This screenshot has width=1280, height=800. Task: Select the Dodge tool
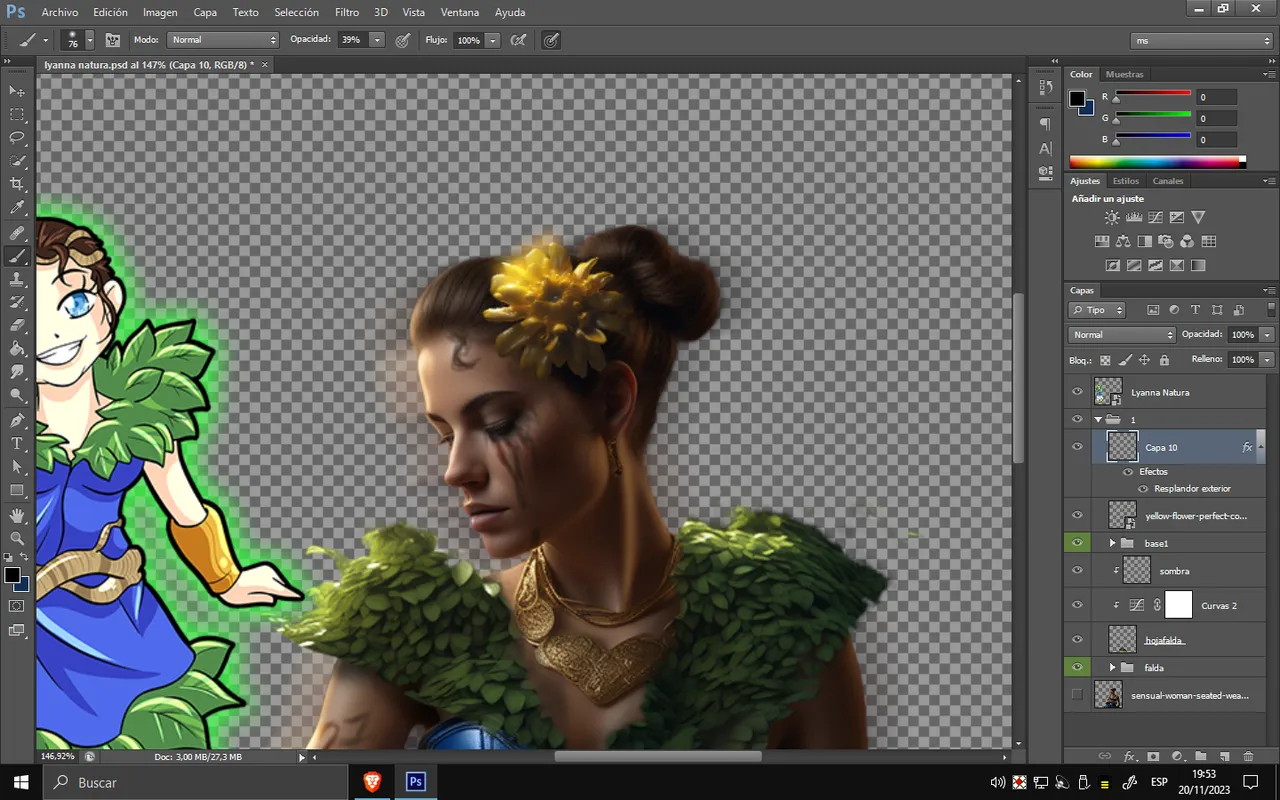(17, 395)
